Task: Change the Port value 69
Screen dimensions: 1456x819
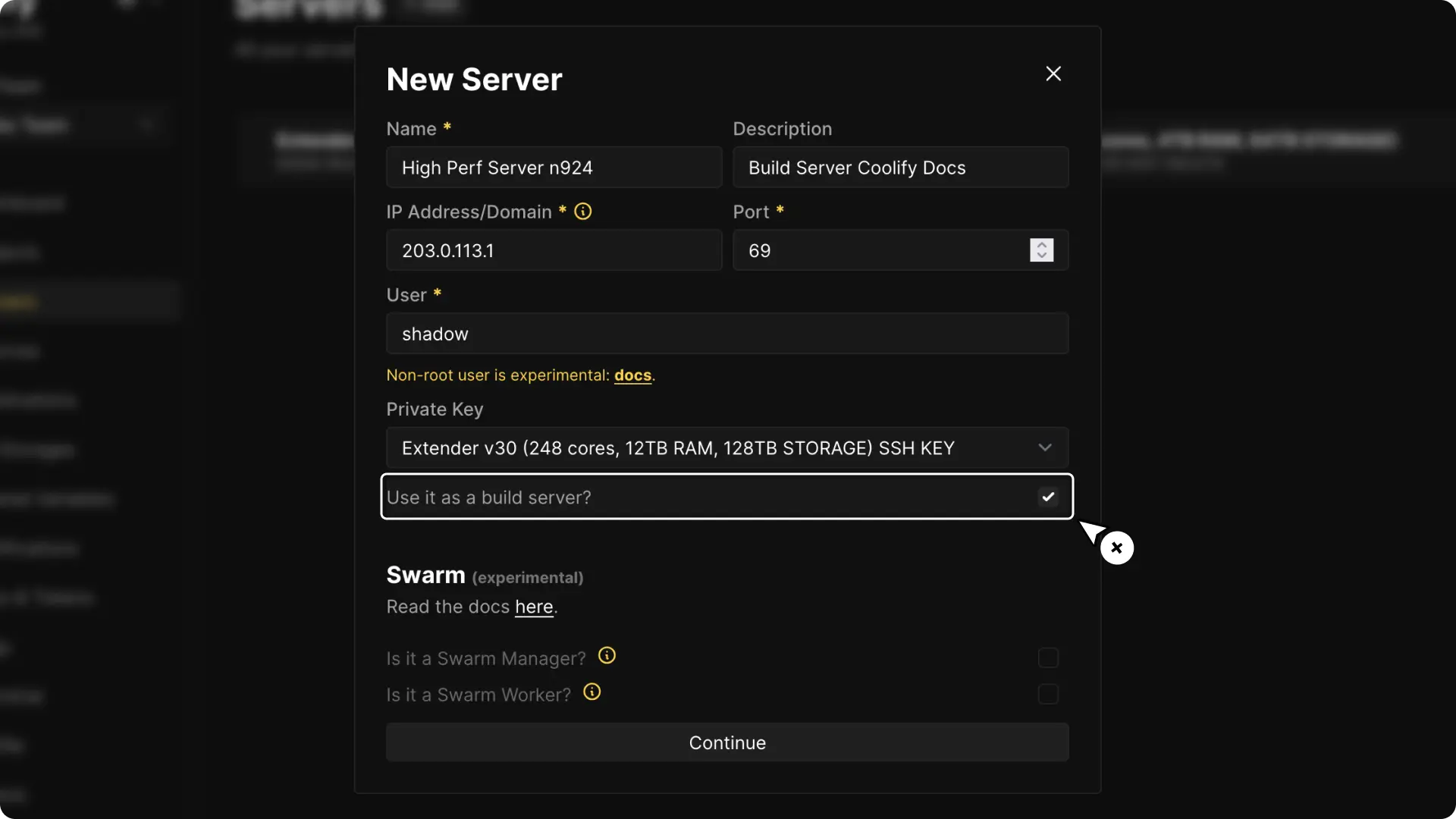Action: pyautogui.click(x=880, y=250)
